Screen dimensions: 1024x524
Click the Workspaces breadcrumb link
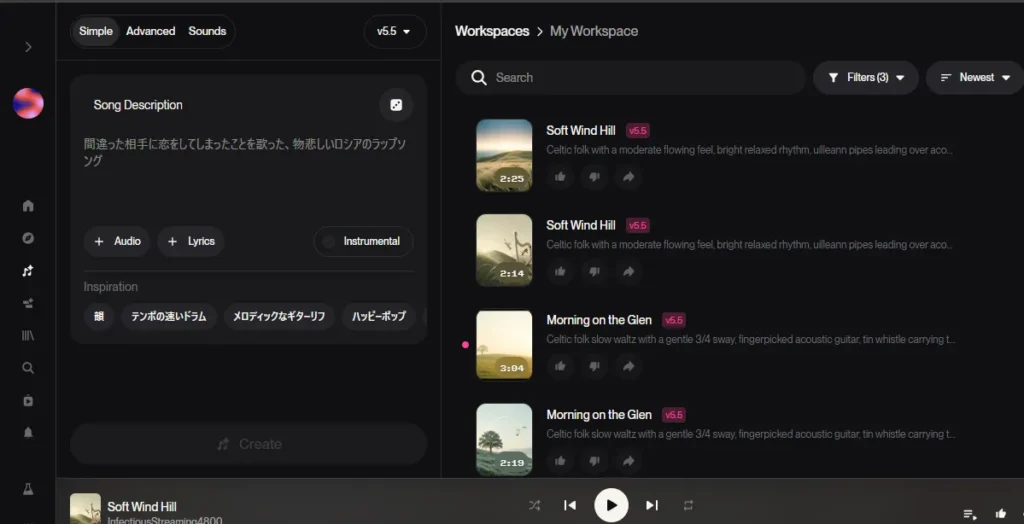[492, 31]
